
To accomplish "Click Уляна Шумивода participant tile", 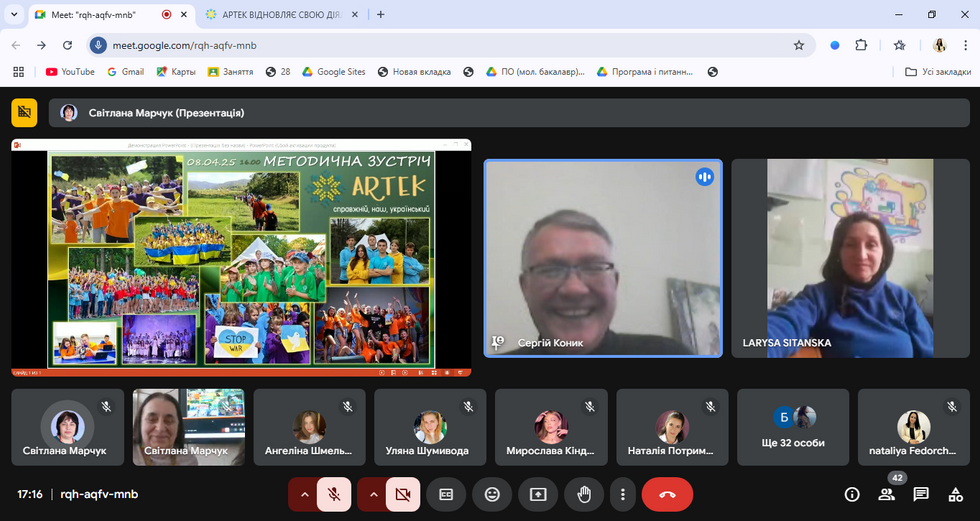I will point(430,427).
